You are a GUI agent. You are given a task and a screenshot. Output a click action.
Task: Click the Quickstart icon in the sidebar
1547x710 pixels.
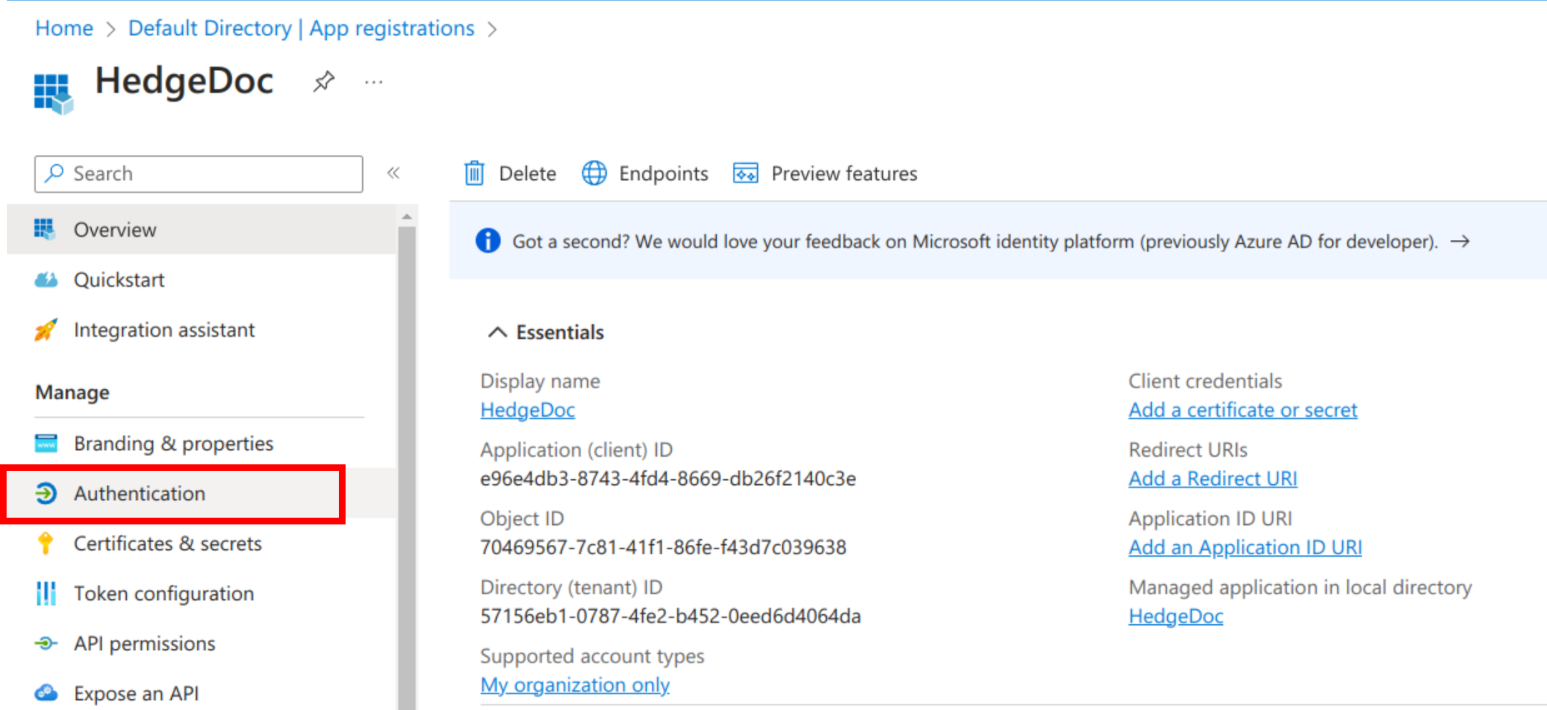45,280
